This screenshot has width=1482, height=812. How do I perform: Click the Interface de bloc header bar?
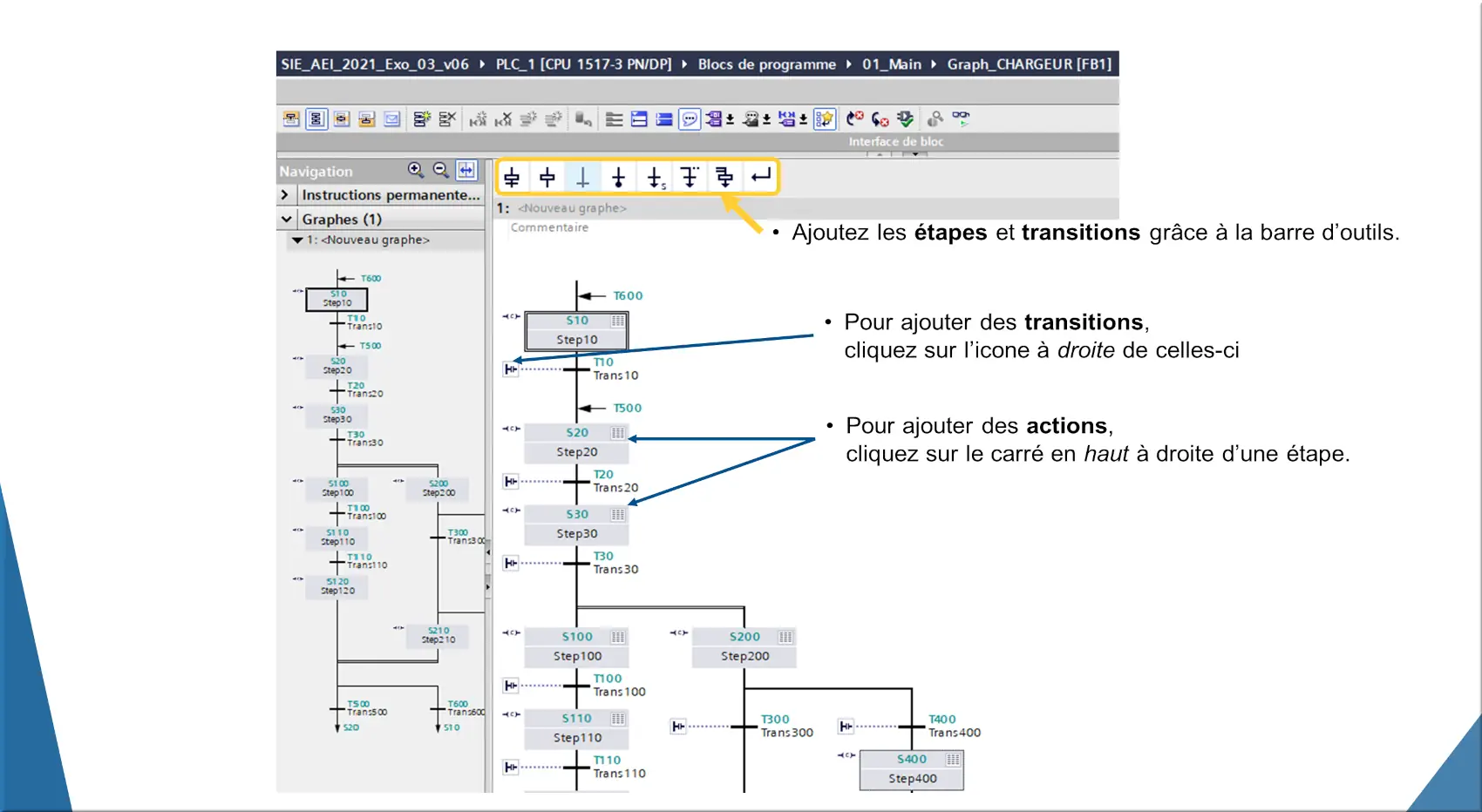click(x=697, y=142)
